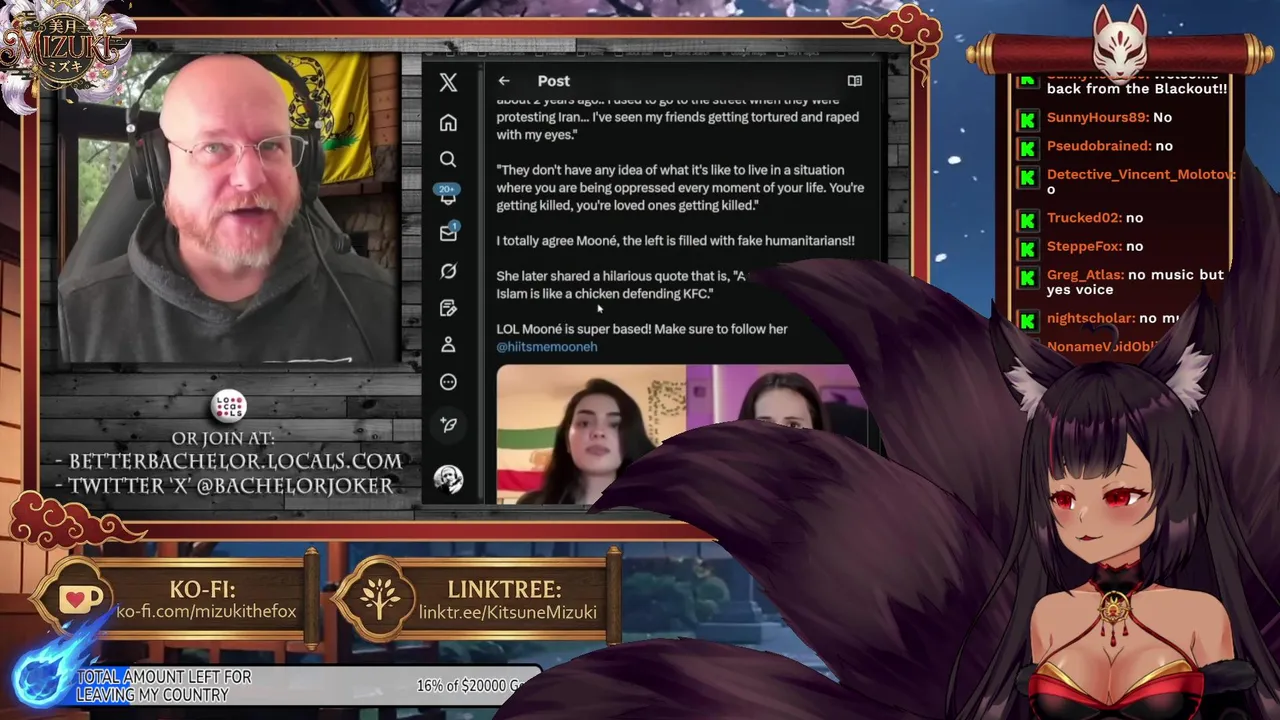This screenshot has height=720, width=1280.
Task: Click Kick badge beside Detective_Vincent_Molotov
Action: click(1027, 177)
